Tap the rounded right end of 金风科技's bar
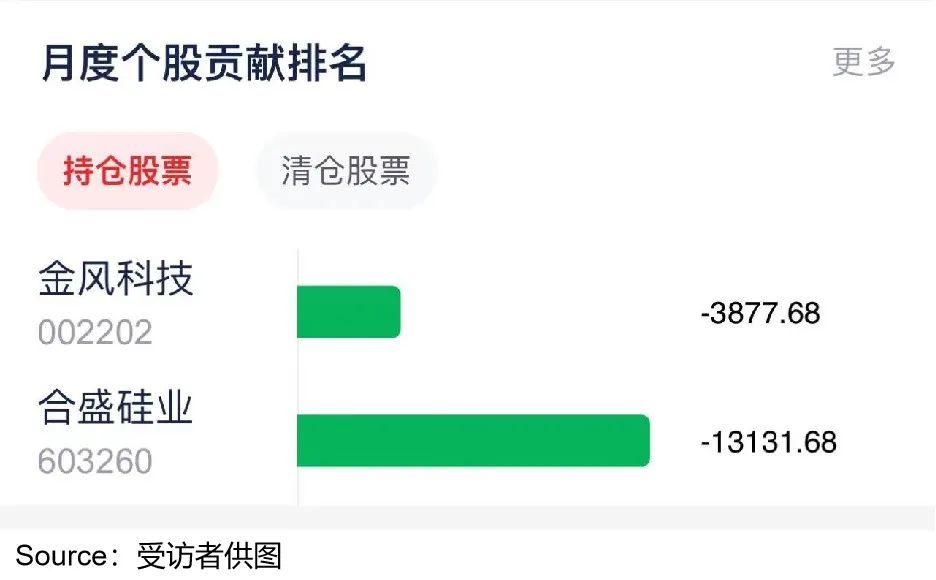936x580 pixels. [395, 312]
